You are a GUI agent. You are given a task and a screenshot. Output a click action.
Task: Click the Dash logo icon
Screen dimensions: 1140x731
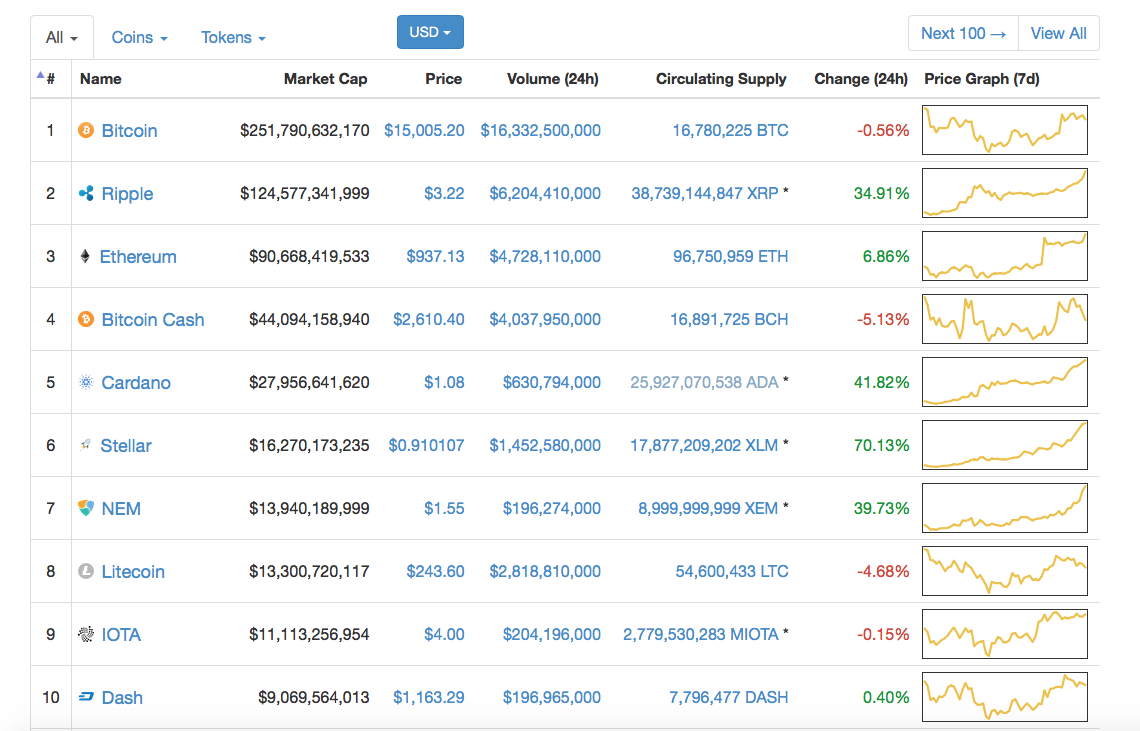pos(85,697)
